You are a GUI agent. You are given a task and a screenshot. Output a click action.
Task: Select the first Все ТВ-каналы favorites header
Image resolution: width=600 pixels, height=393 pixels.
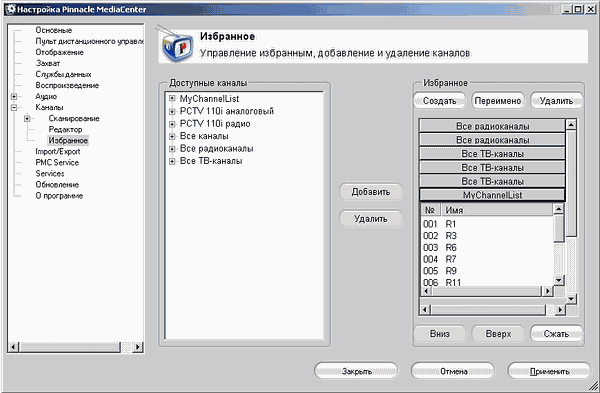(492, 154)
